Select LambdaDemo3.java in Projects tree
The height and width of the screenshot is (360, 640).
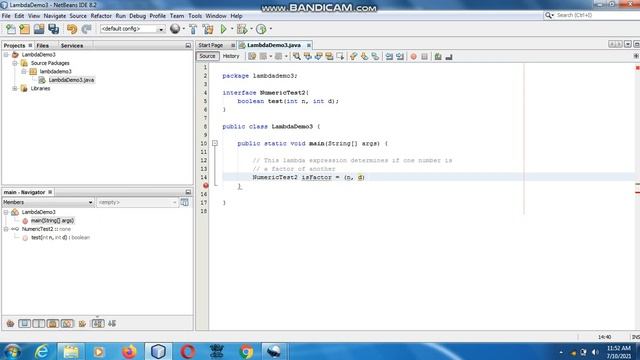click(71, 80)
